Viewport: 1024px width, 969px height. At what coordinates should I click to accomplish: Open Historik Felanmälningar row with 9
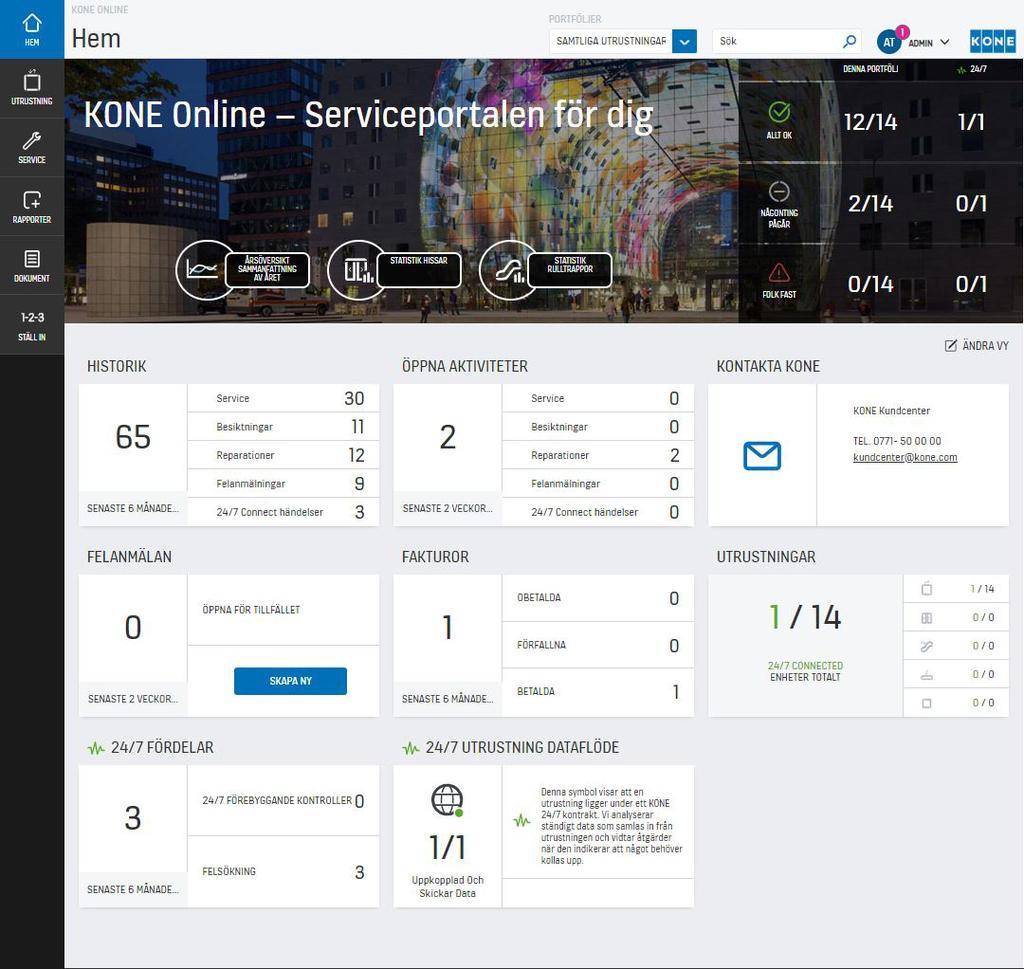point(283,484)
